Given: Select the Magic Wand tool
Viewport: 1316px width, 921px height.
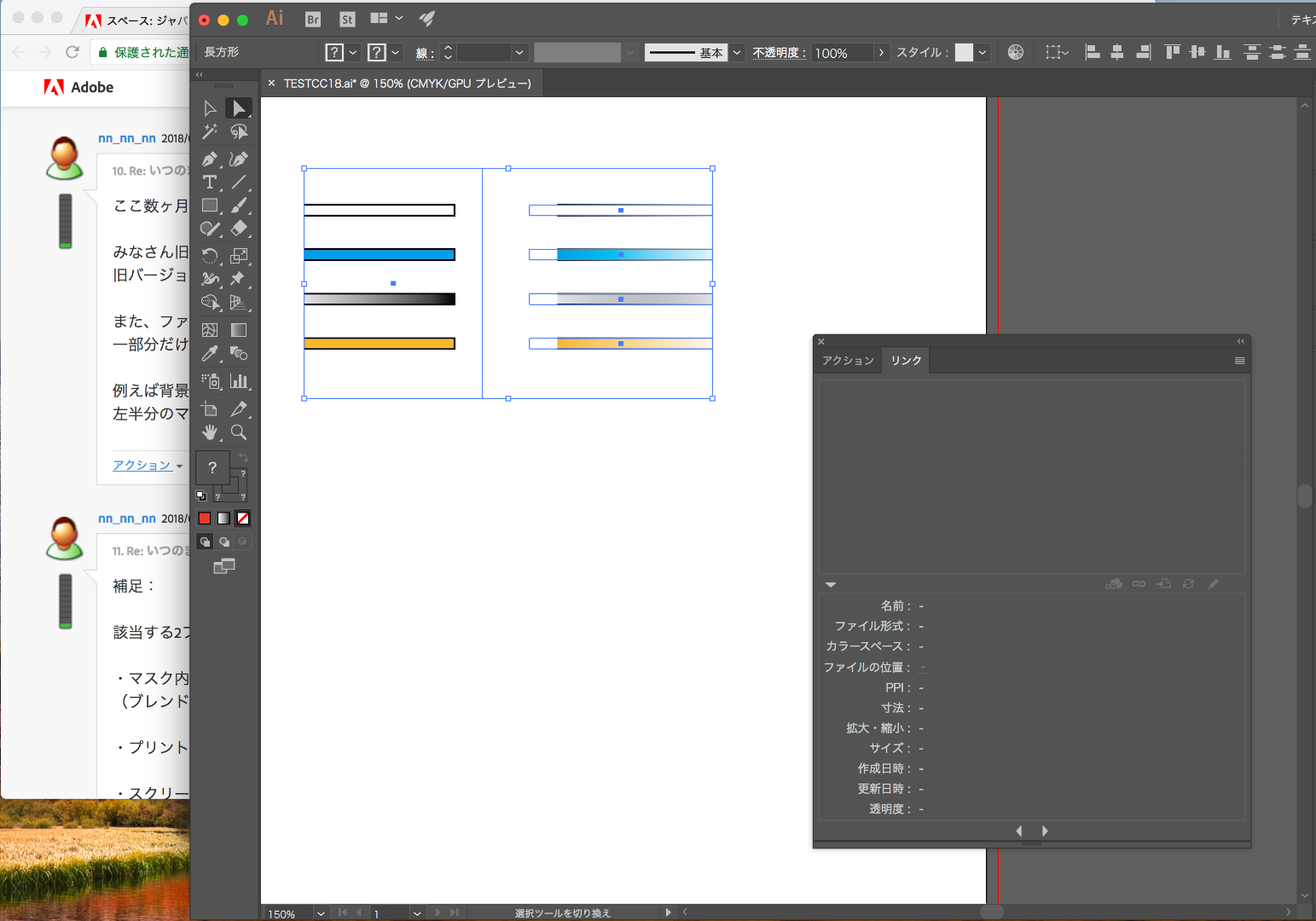Looking at the screenshot, I should point(210,132).
